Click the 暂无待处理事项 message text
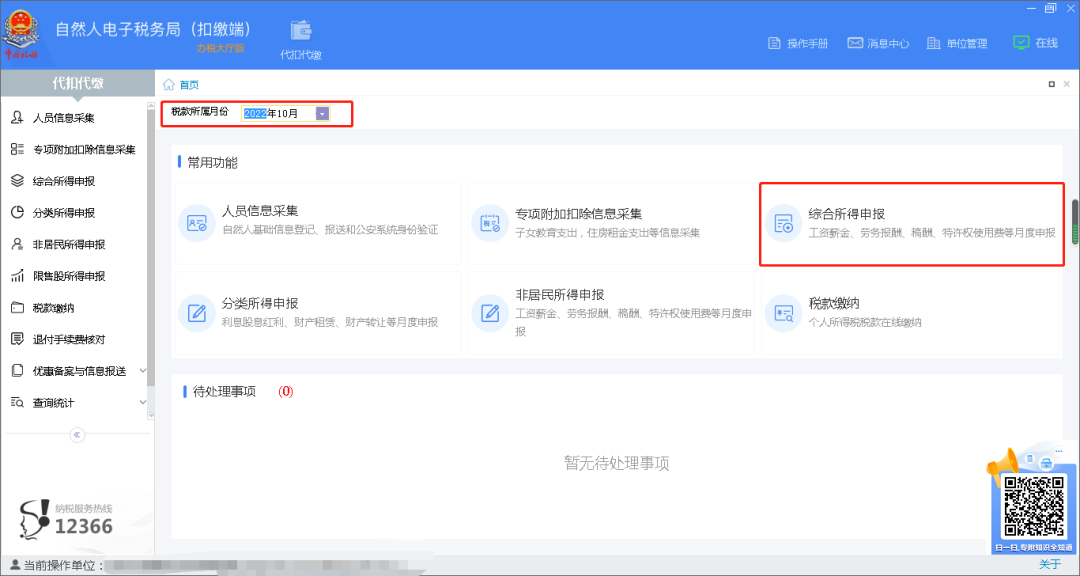This screenshot has width=1080, height=576. [x=616, y=463]
